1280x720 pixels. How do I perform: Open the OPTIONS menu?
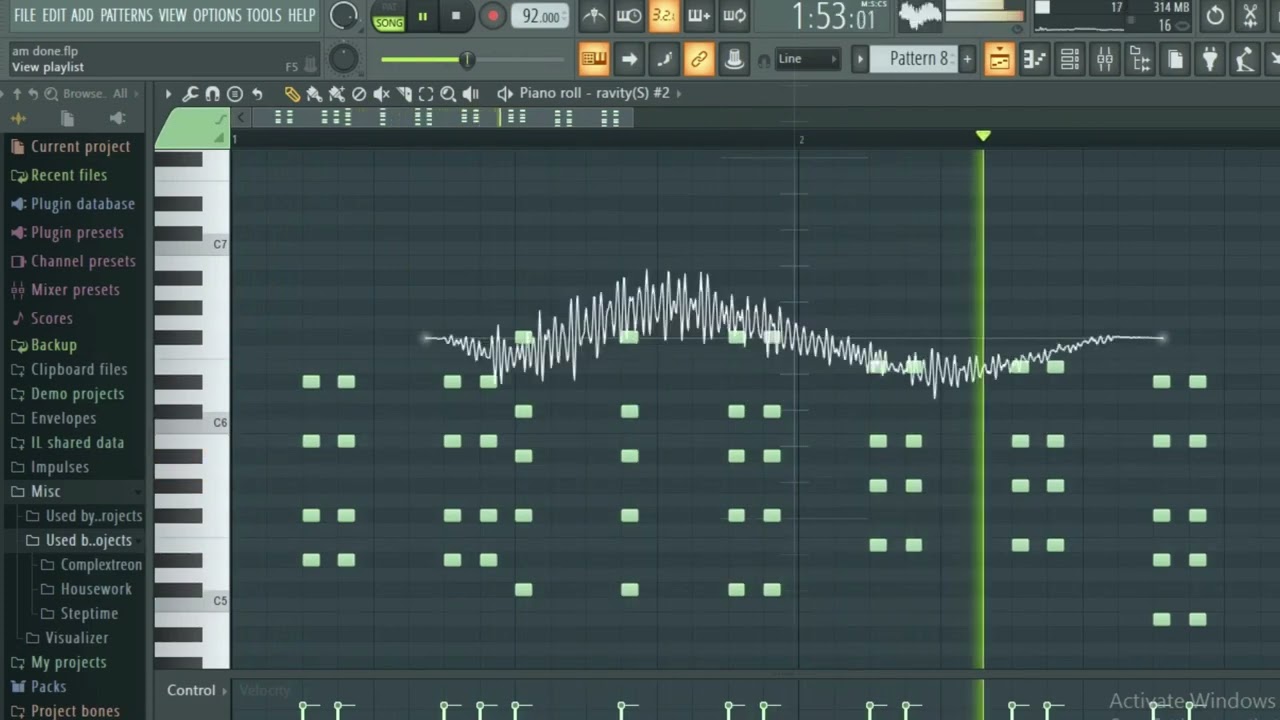coord(217,15)
